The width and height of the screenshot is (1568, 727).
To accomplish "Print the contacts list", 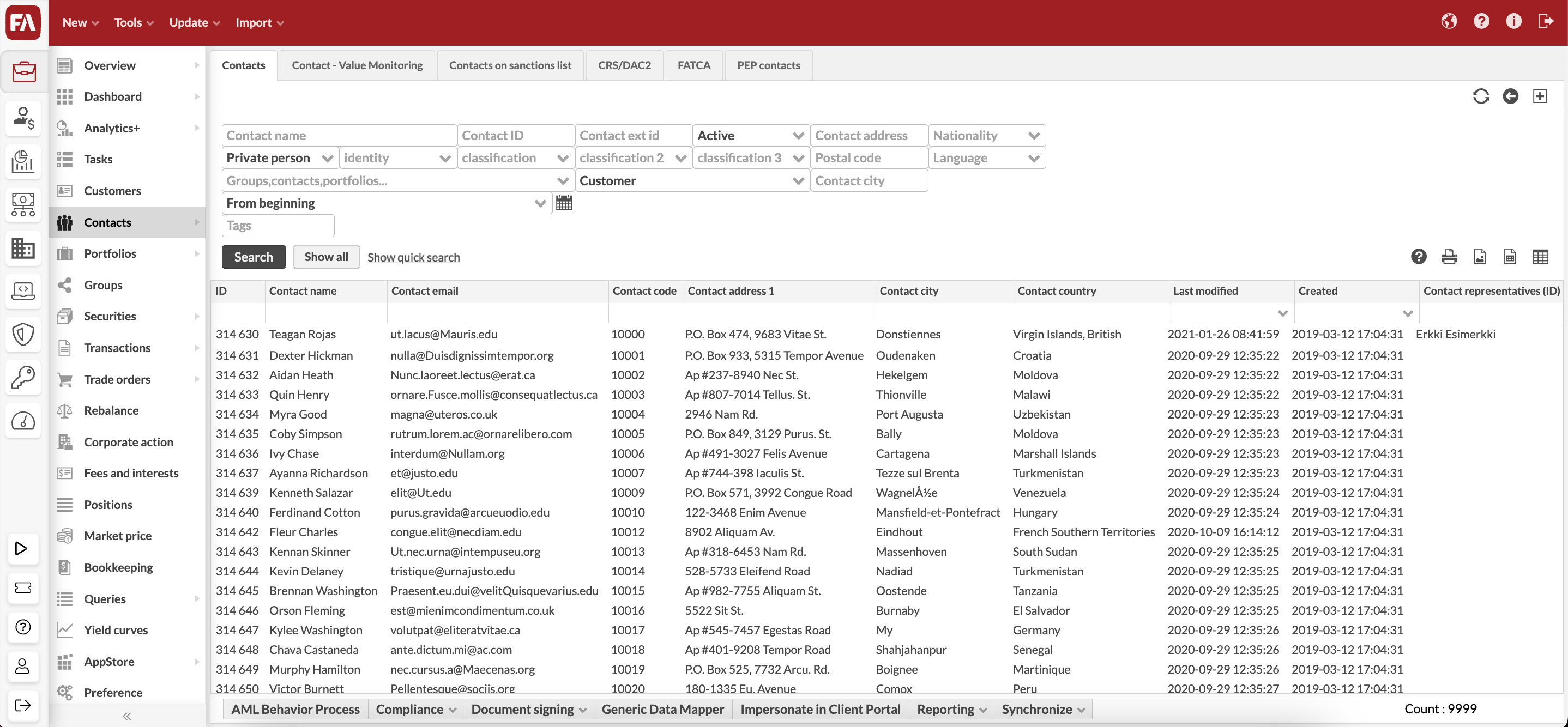I will (x=1449, y=257).
